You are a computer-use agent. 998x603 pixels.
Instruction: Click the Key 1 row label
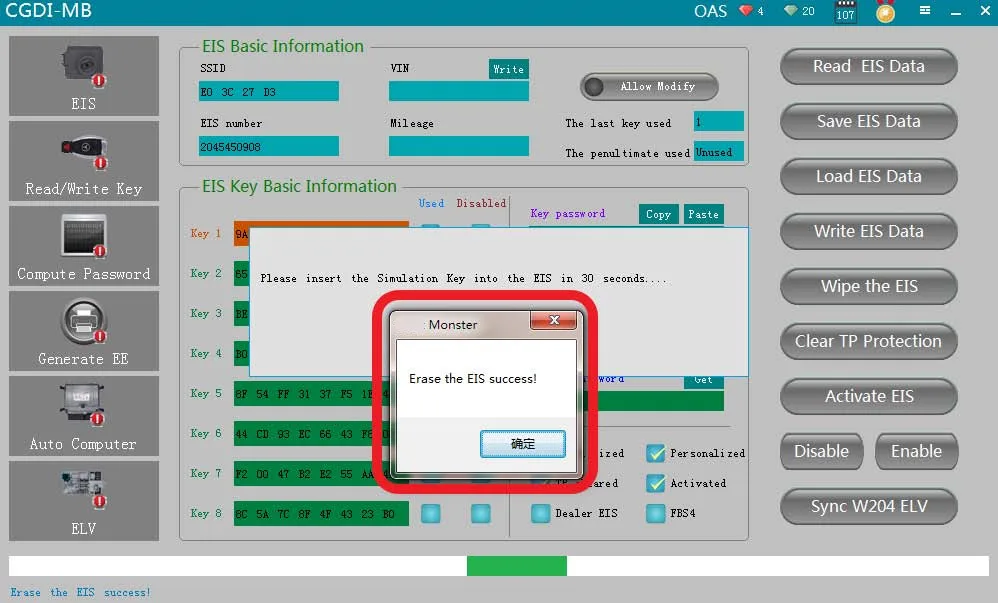pos(206,233)
